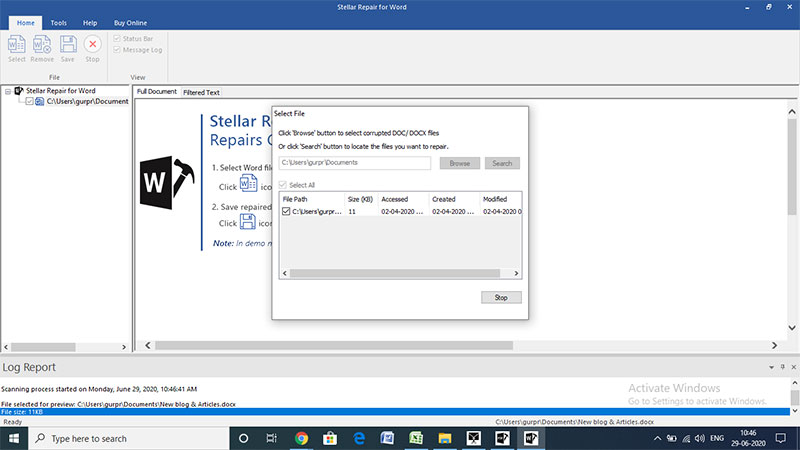Open Windows Start menu
Screen dimensions: 800x450
14,438
